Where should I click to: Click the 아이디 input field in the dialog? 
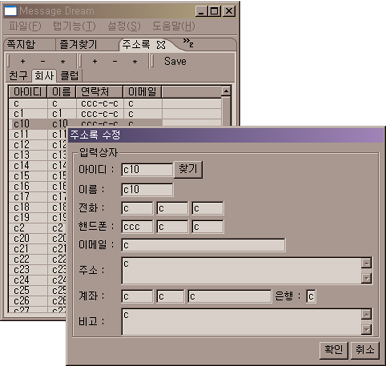(147, 170)
